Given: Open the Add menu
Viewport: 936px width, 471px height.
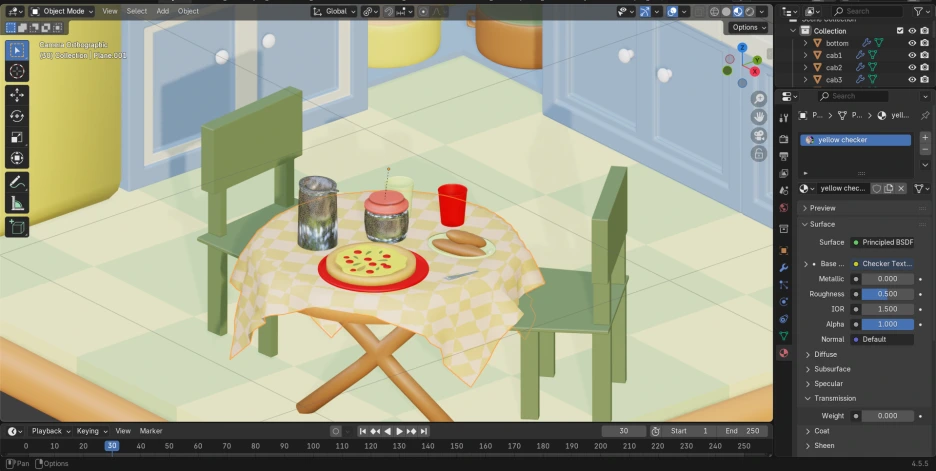Looking at the screenshot, I should tap(162, 11).
